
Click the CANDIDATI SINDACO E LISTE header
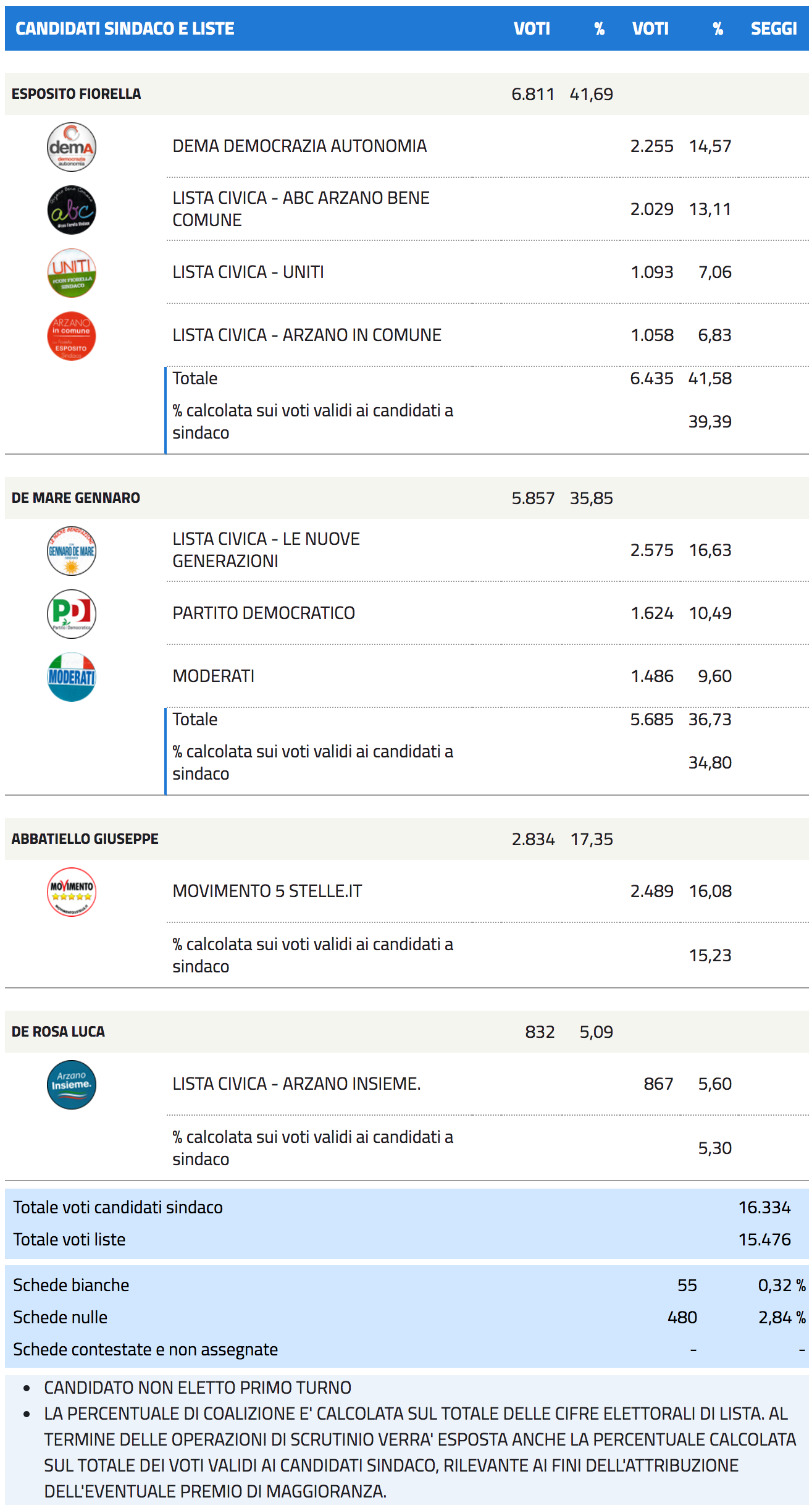pyautogui.click(x=125, y=28)
